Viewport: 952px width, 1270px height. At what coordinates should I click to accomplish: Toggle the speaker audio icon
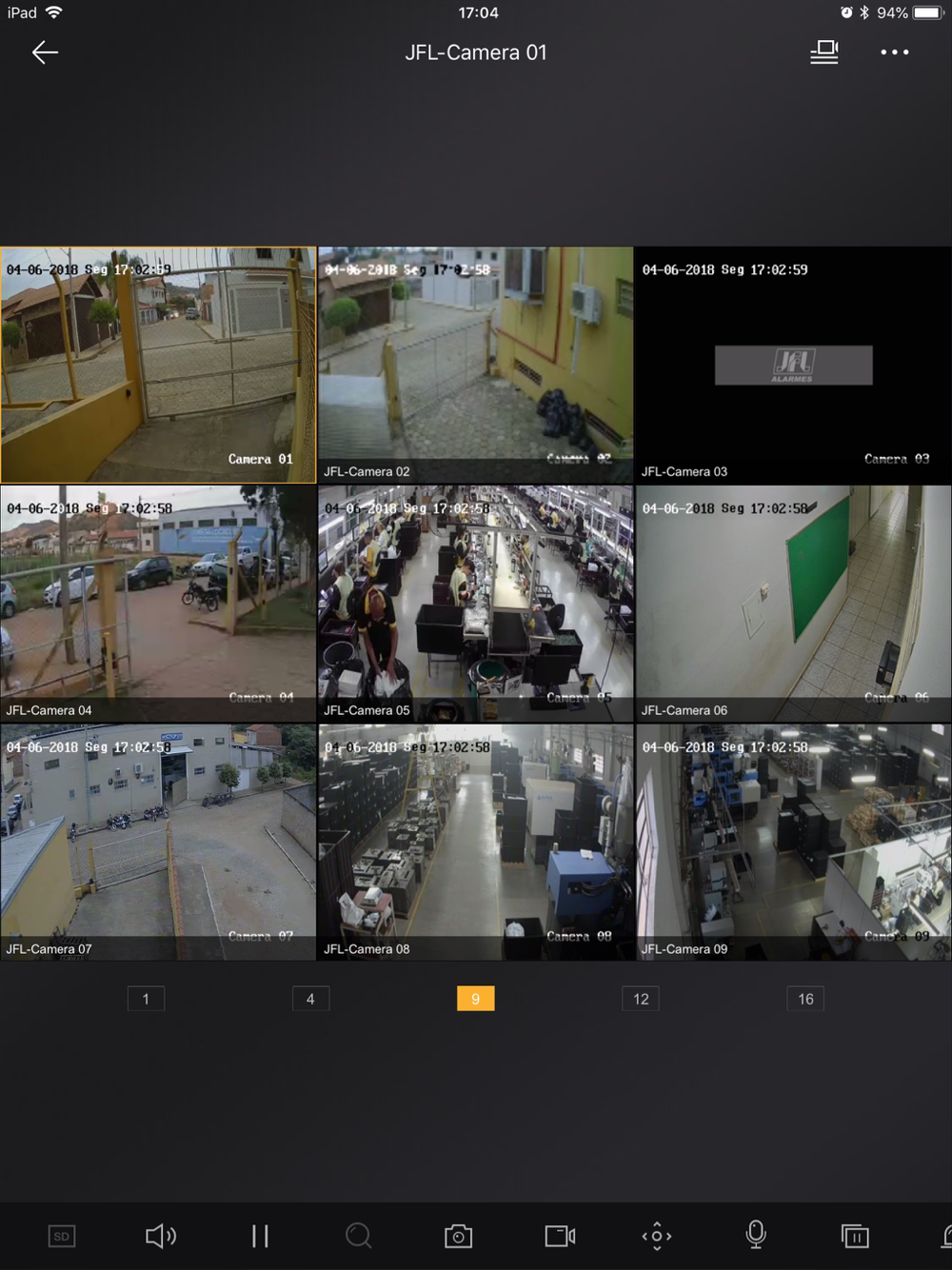(160, 1236)
